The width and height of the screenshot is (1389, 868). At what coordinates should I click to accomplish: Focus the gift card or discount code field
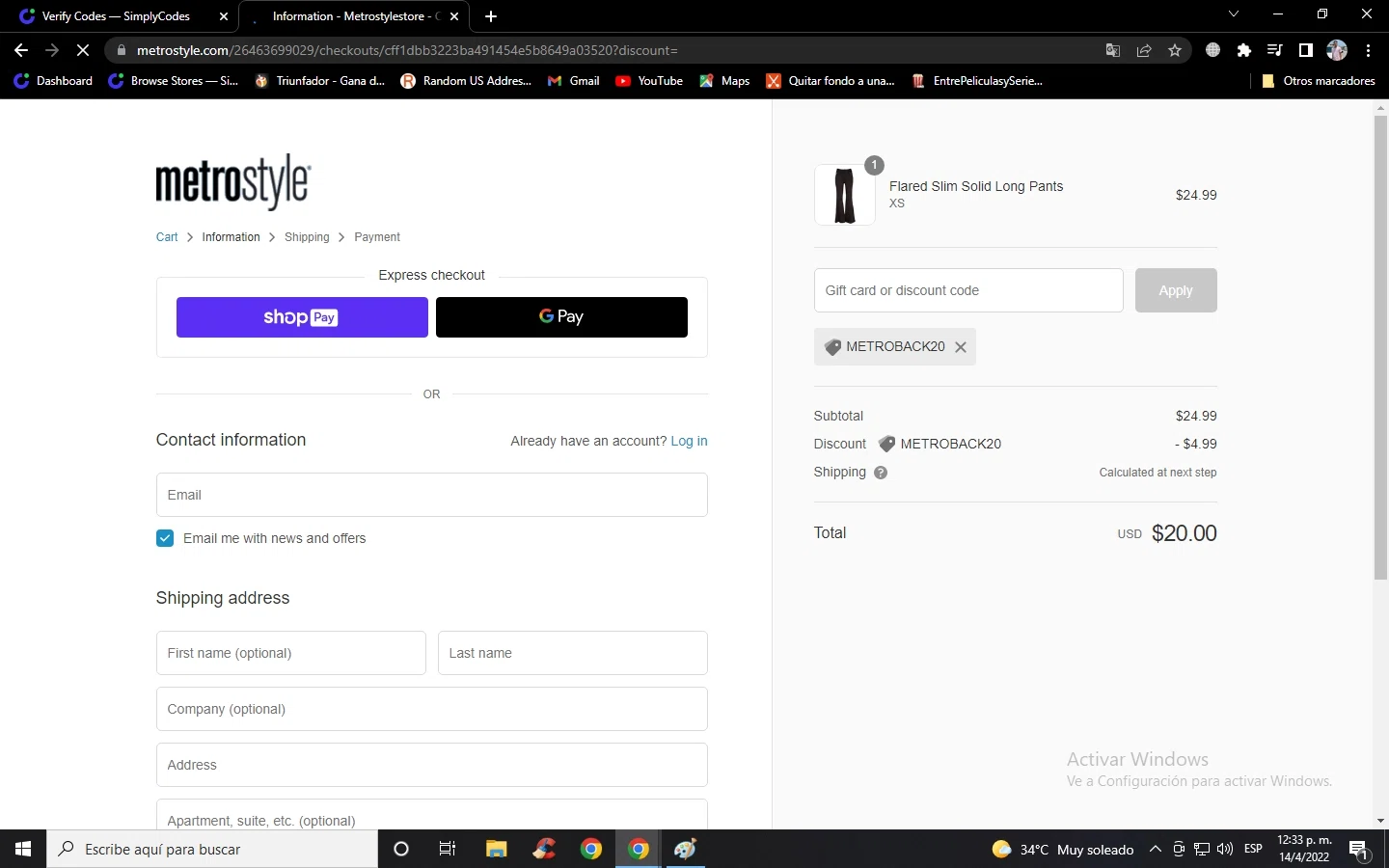click(x=968, y=290)
